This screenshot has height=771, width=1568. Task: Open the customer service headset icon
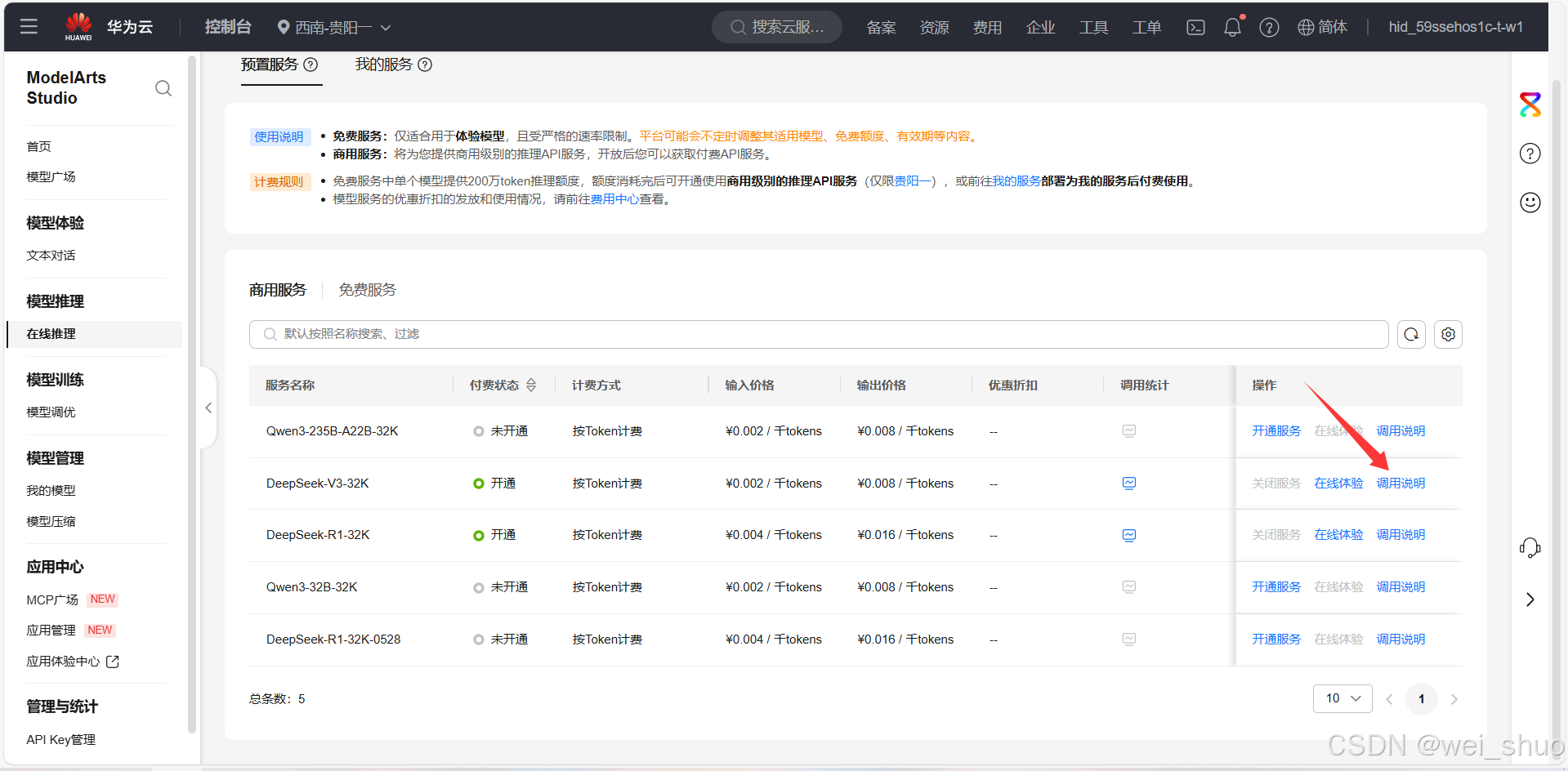click(1530, 548)
